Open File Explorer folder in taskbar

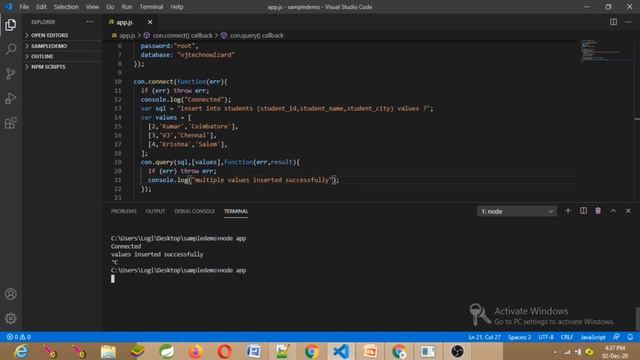108,351
